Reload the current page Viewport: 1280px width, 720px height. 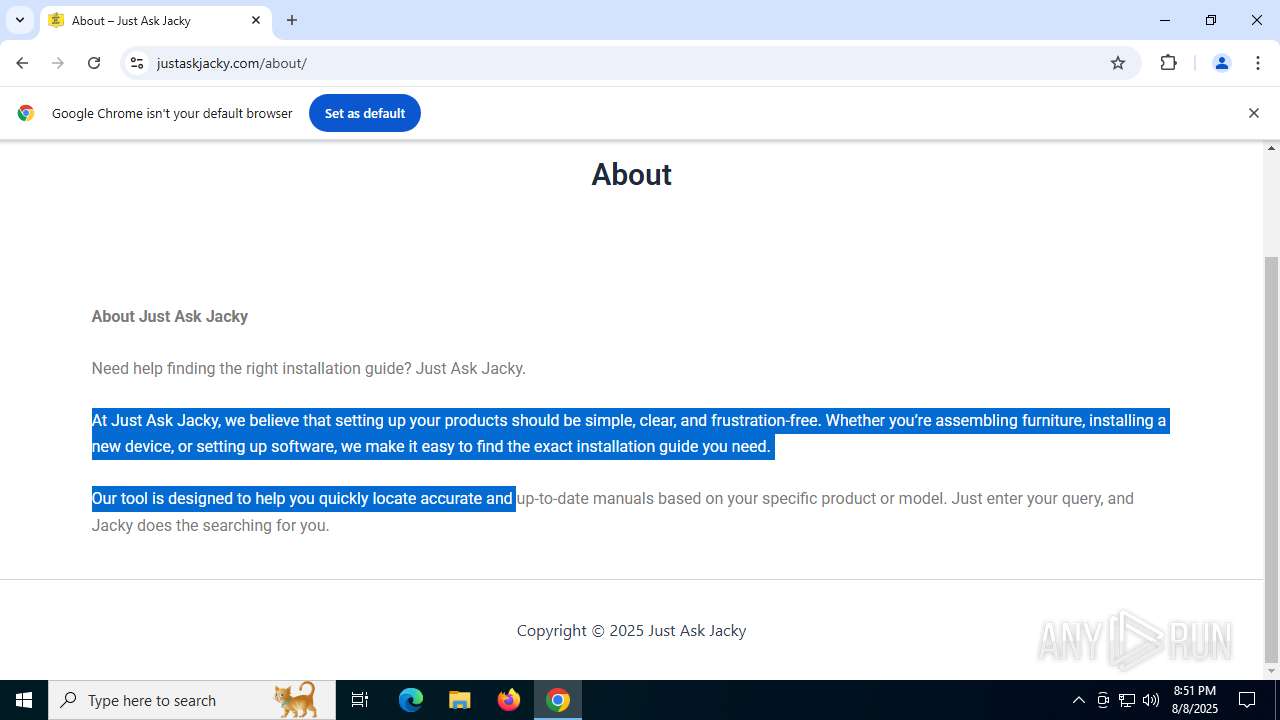[x=94, y=63]
